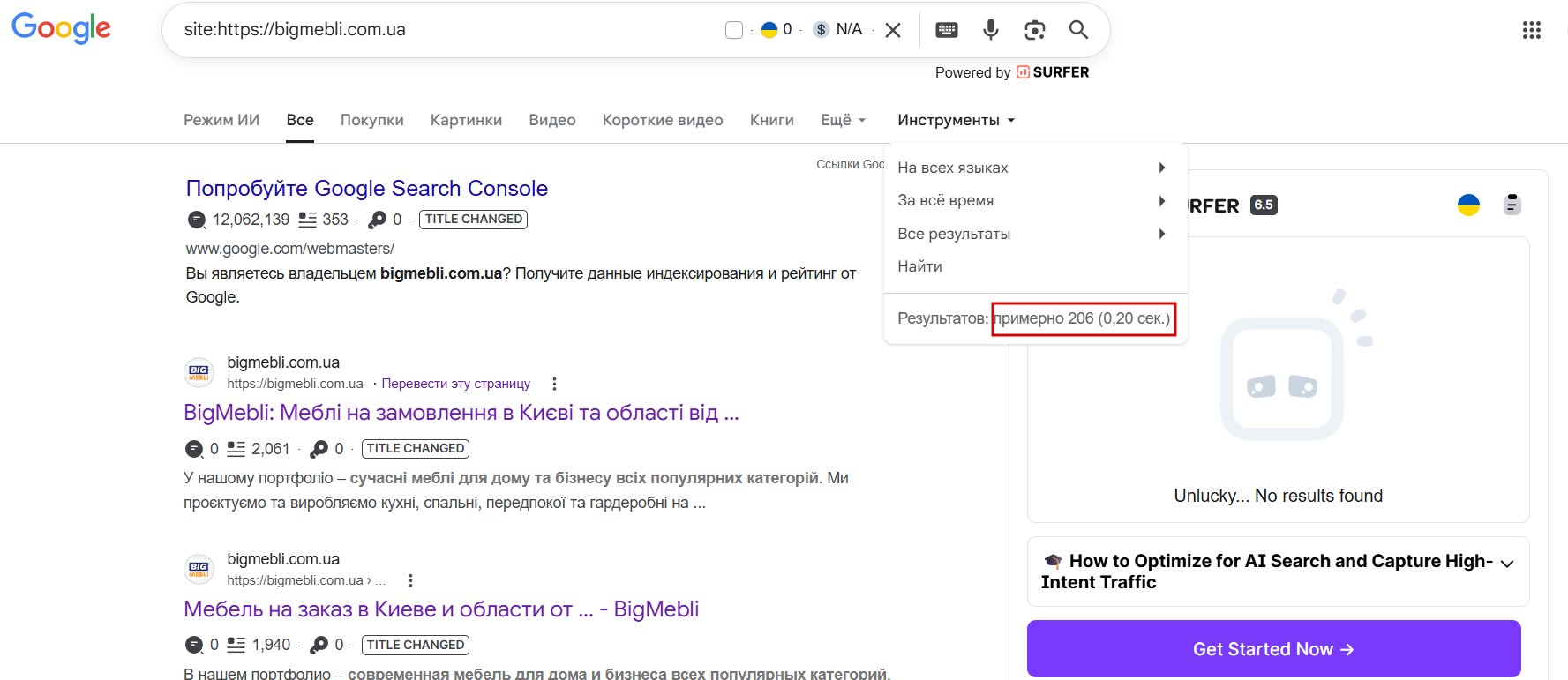Click the 6.5 version badge in Surfer panel

pos(1264,205)
